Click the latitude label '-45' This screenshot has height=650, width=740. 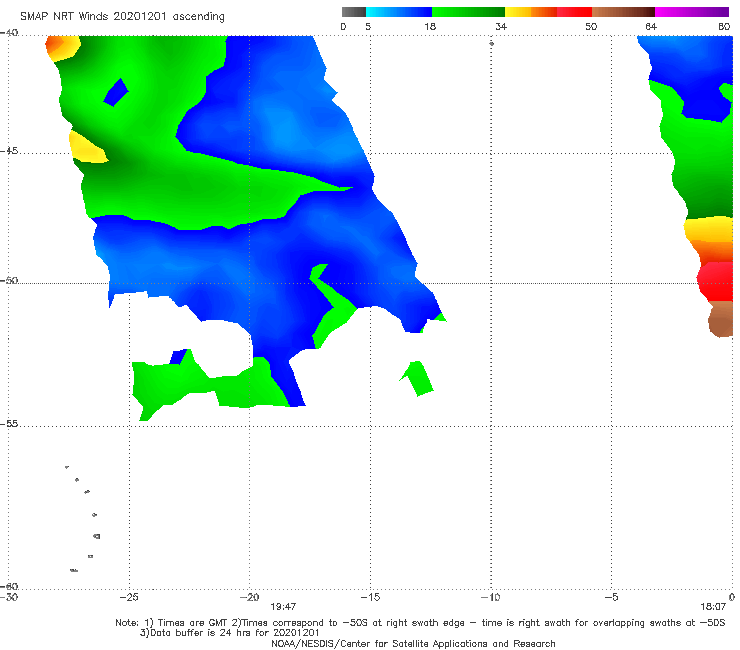[9, 151]
